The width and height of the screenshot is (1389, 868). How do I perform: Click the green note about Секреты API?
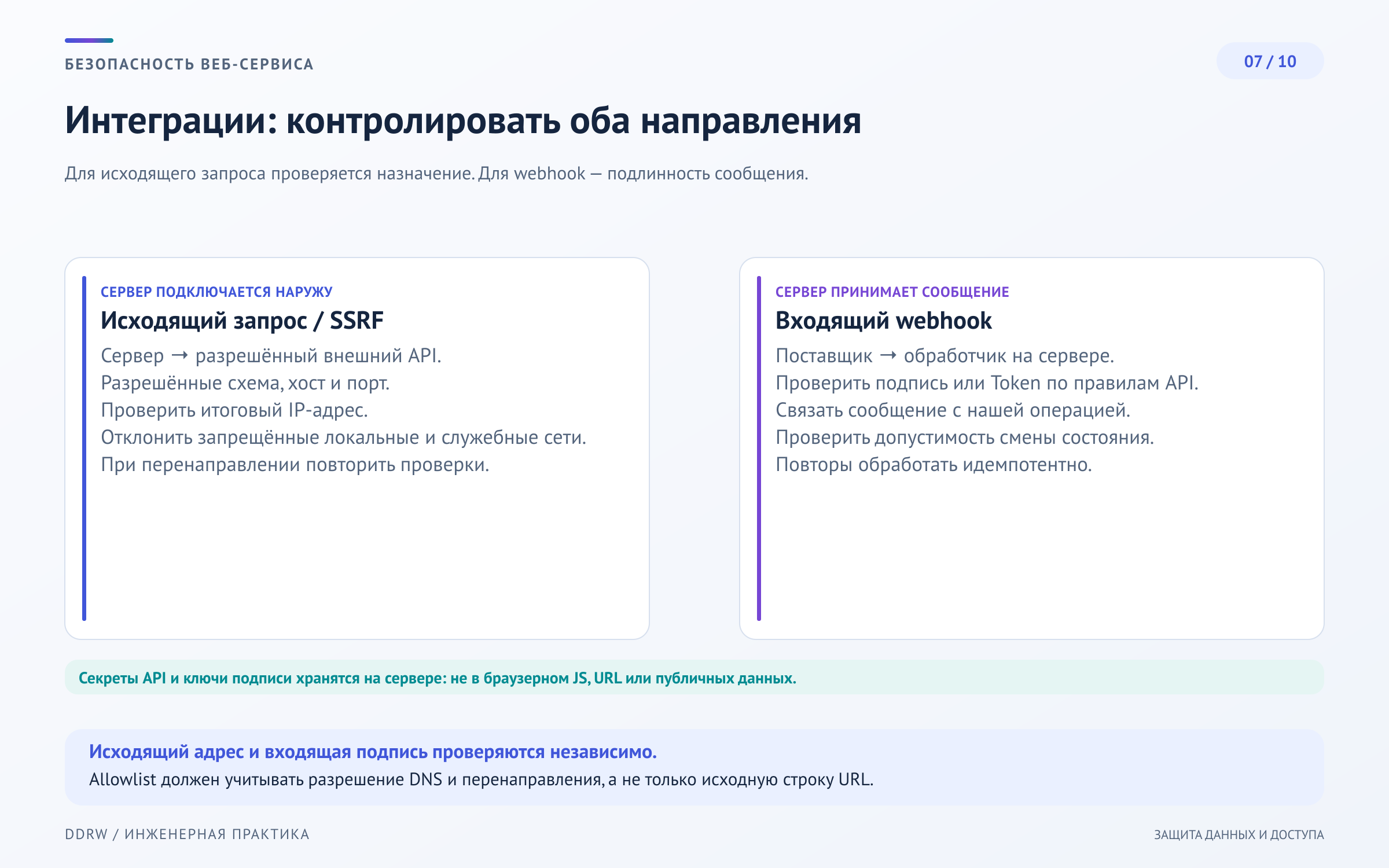click(x=694, y=678)
